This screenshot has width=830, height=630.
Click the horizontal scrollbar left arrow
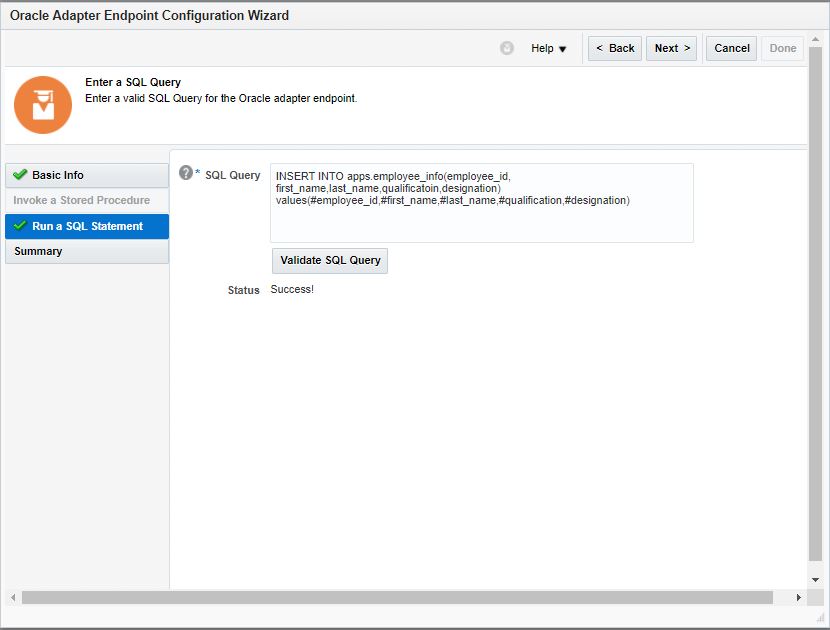pos(13,597)
